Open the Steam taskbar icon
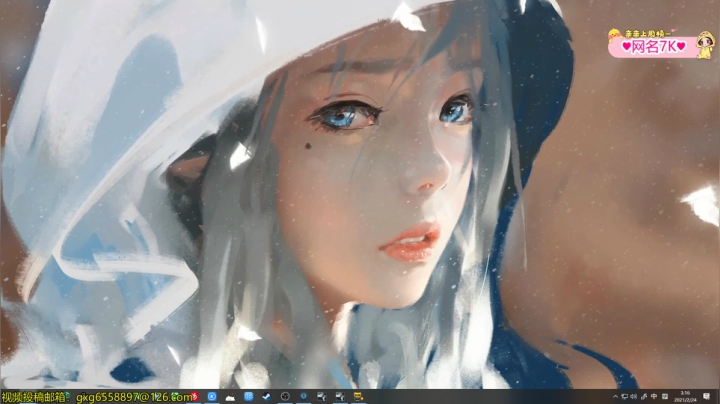Viewport: 720px width, 404px height. pos(266,397)
